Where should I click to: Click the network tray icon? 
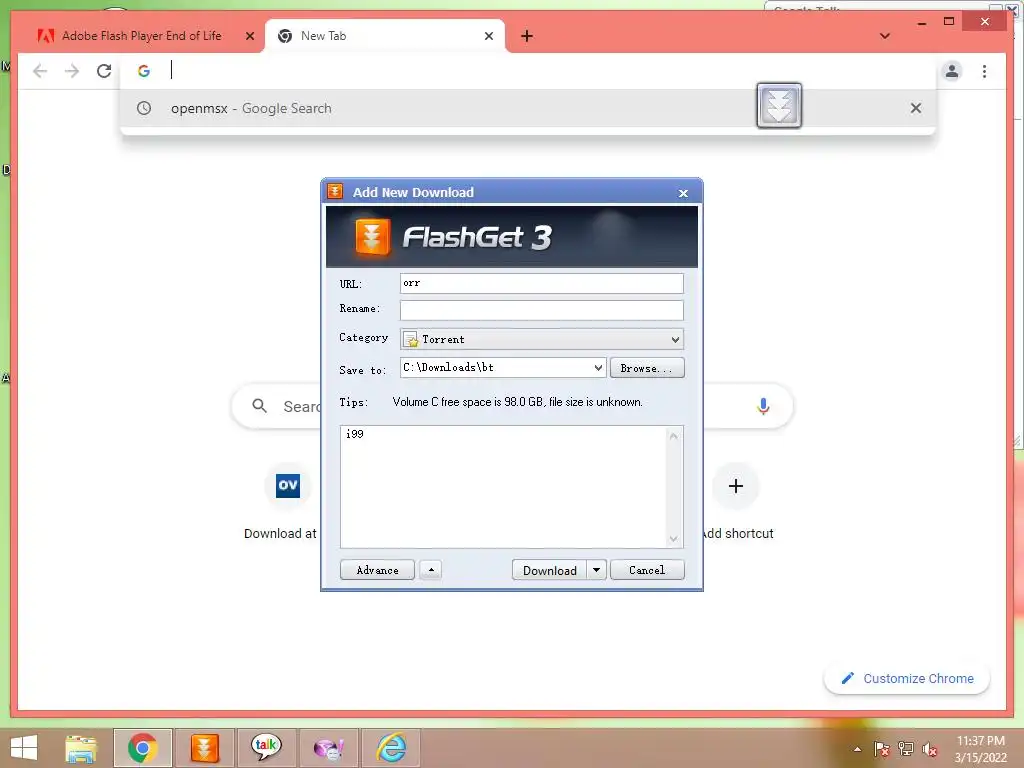906,749
